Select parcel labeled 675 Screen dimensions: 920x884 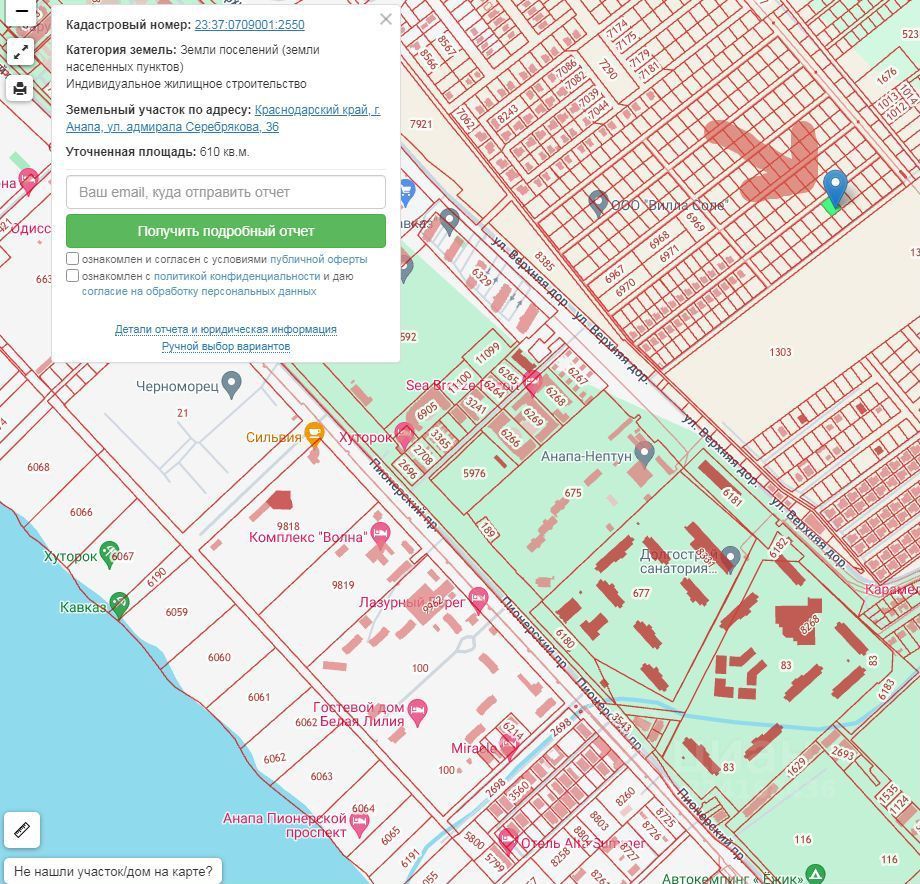[x=573, y=493]
